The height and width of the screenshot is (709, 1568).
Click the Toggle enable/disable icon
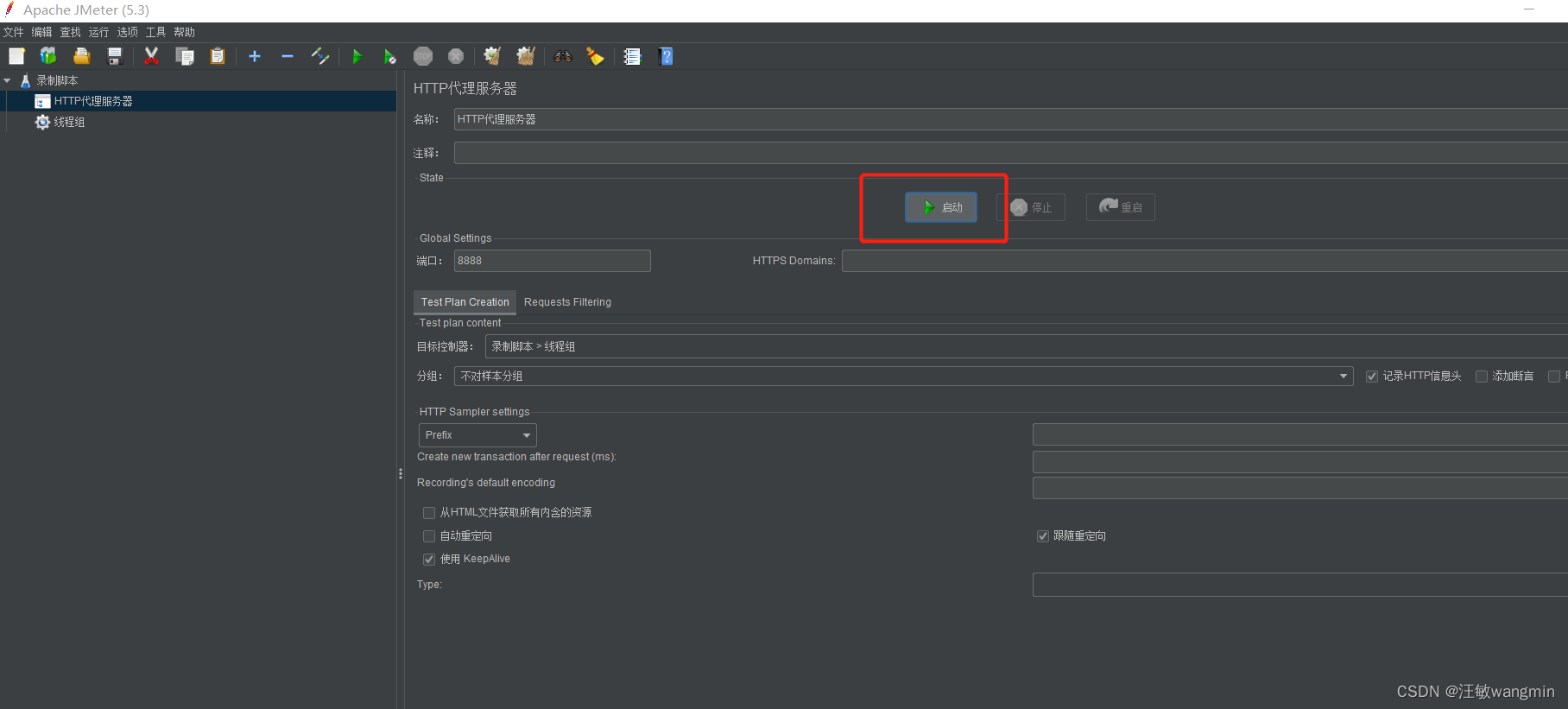(x=320, y=56)
